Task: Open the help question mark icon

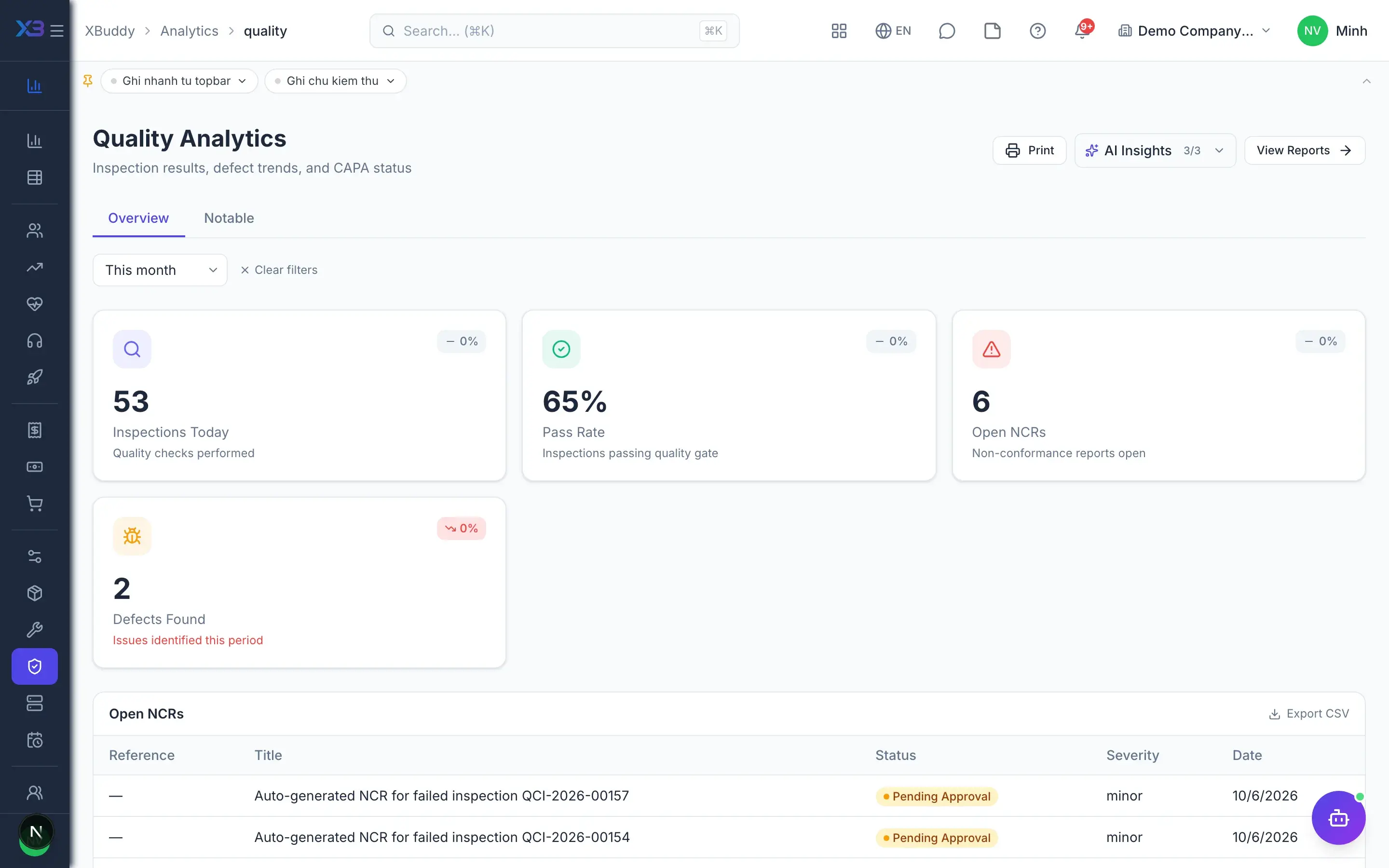Action: coord(1037,31)
